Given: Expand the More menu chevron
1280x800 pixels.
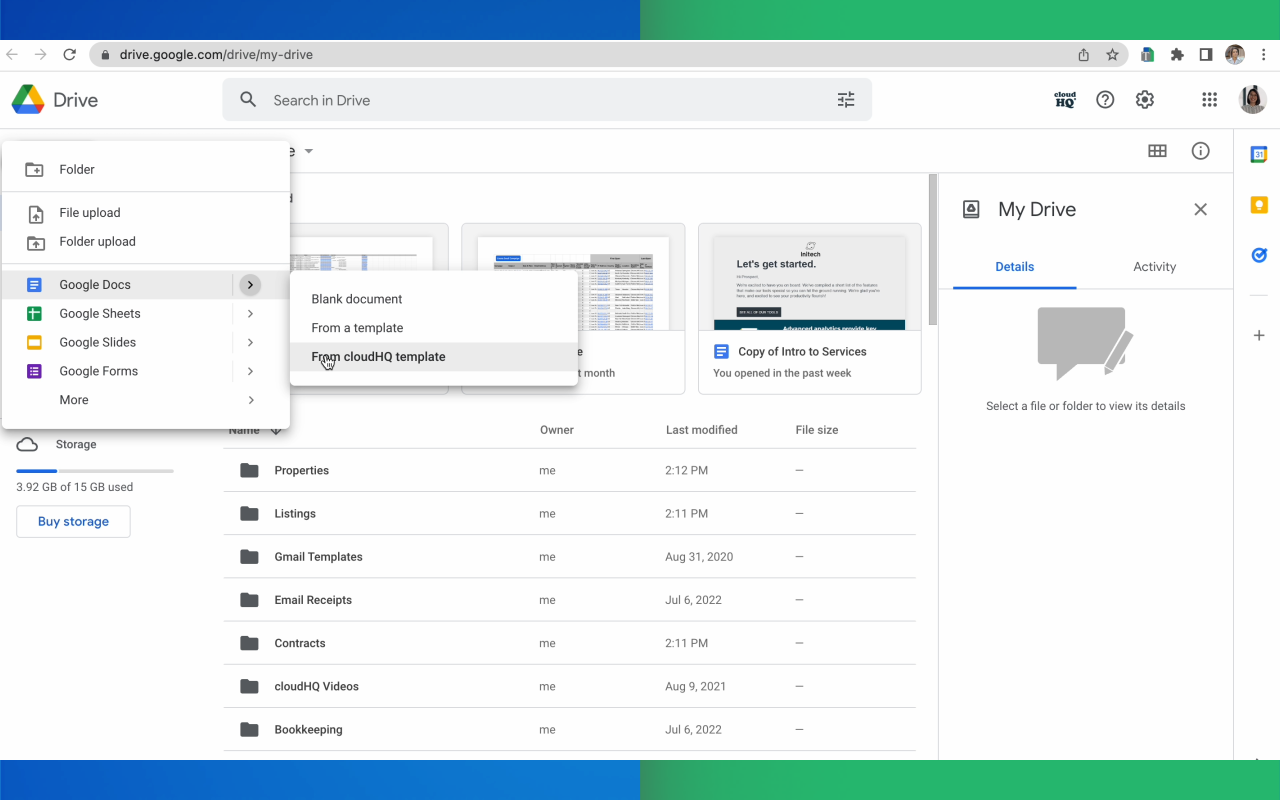Looking at the screenshot, I should tap(250, 399).
